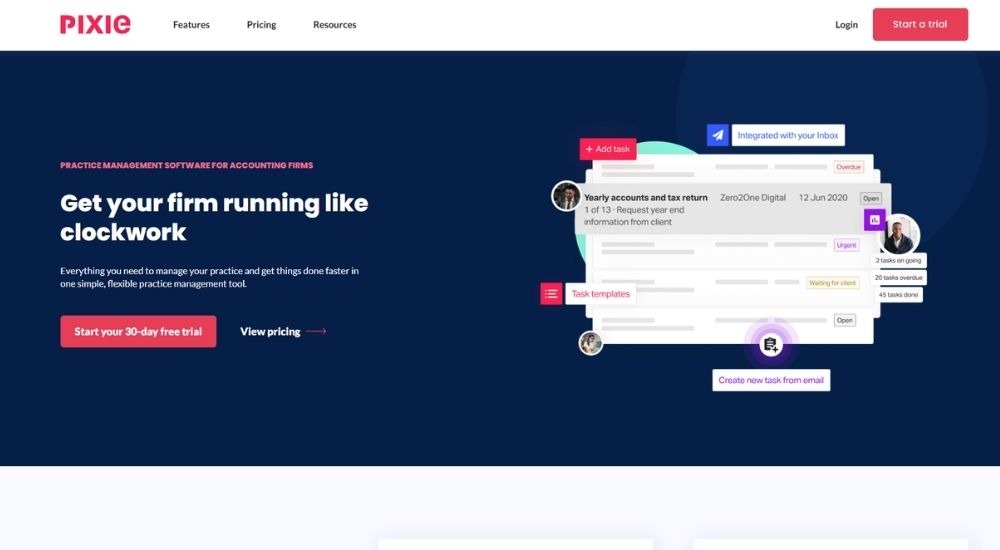Viewport: 1000px width, 550px height.
Task: Click Start your 30-day free trial
Action: (x=138, y=331)
